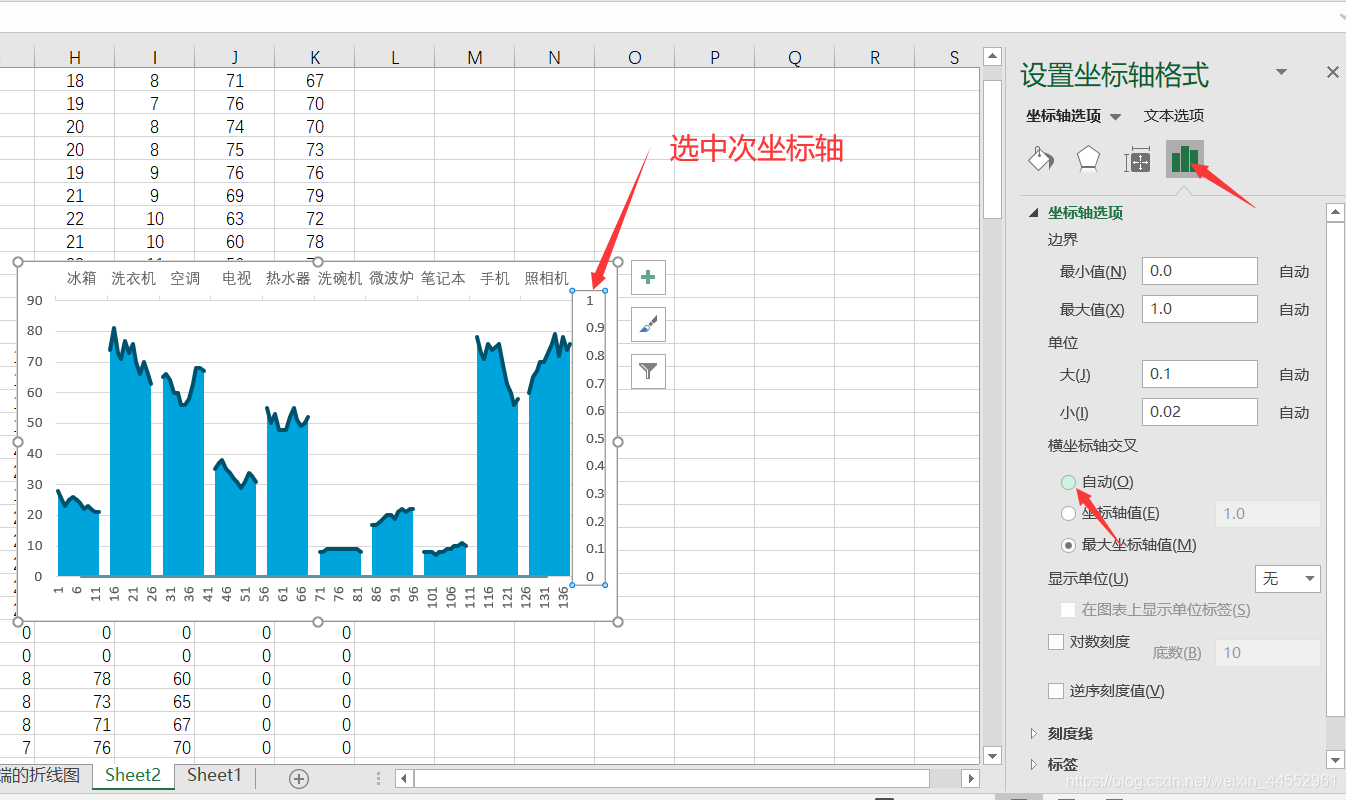Click the pane scrollbar down arrow
Screen dimensions: 1346x800
tap(1334, 759)
